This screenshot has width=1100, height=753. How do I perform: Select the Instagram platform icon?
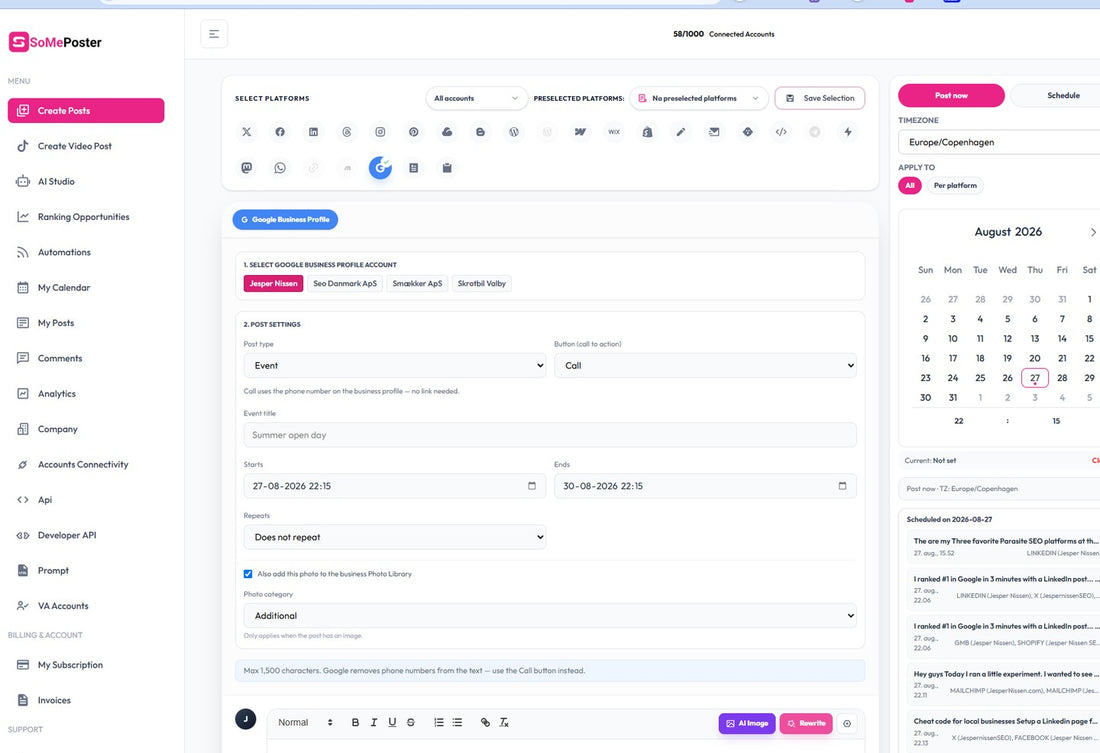coord(380,132)
